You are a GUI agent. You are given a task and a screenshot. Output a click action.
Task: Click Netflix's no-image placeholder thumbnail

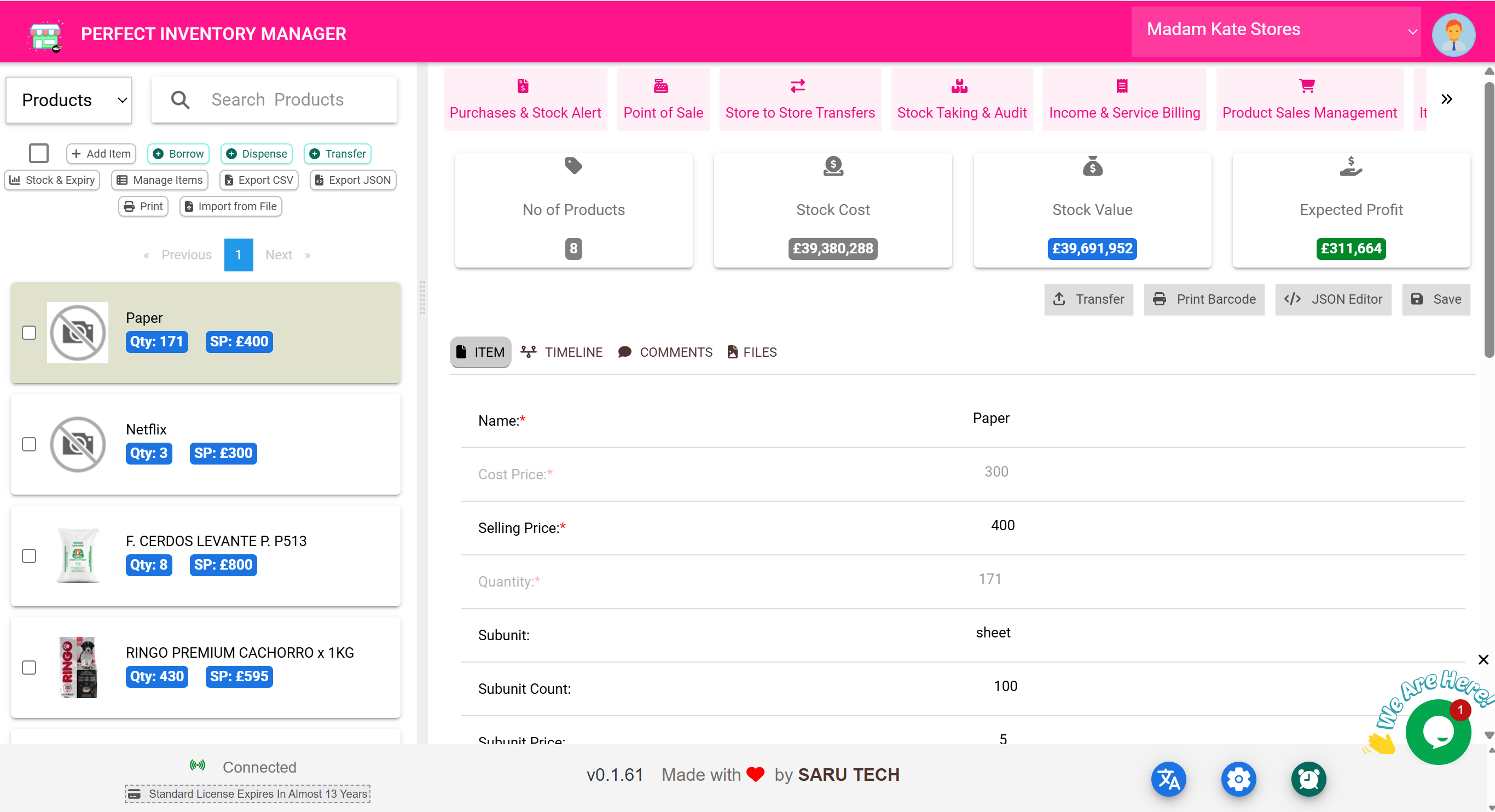[x=78, y=445]
